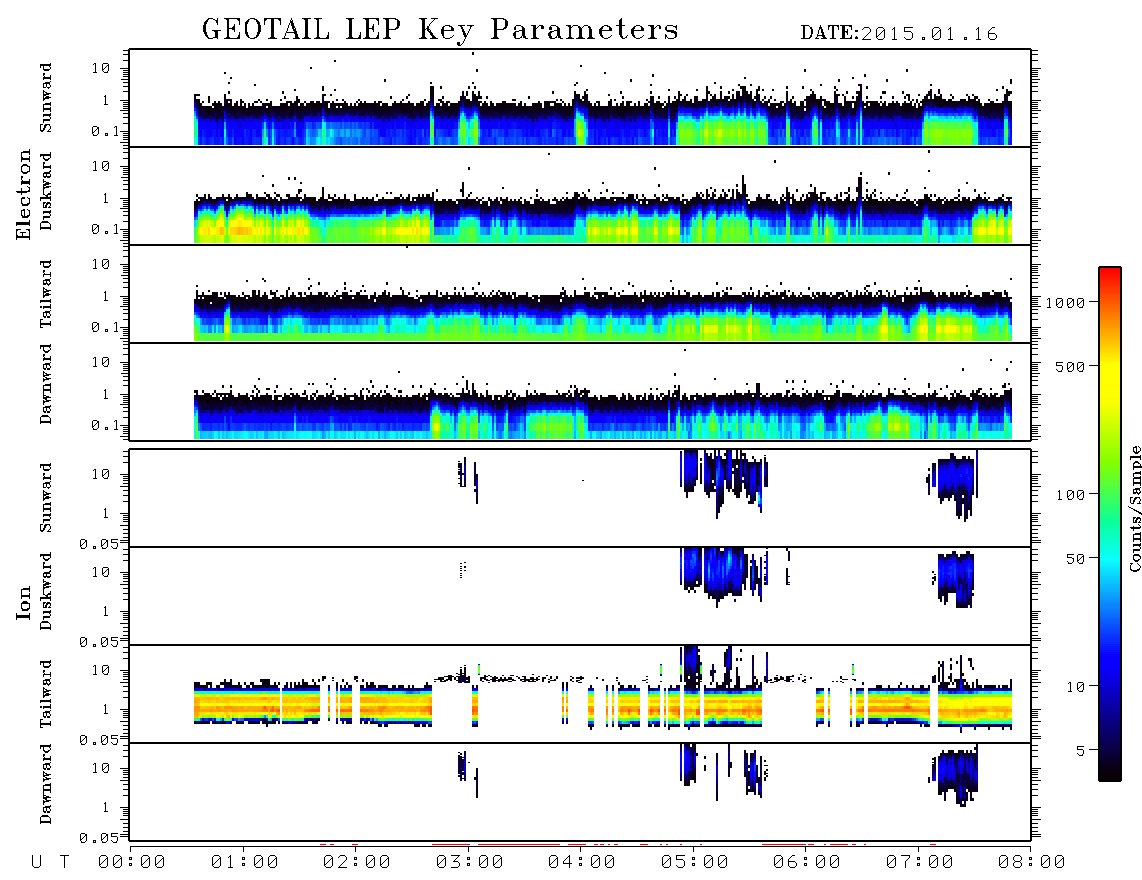This screenshot has width=1142, height=880.
Task: Click the Ion Duskward burst near 07:15
Action: [955, 578]
